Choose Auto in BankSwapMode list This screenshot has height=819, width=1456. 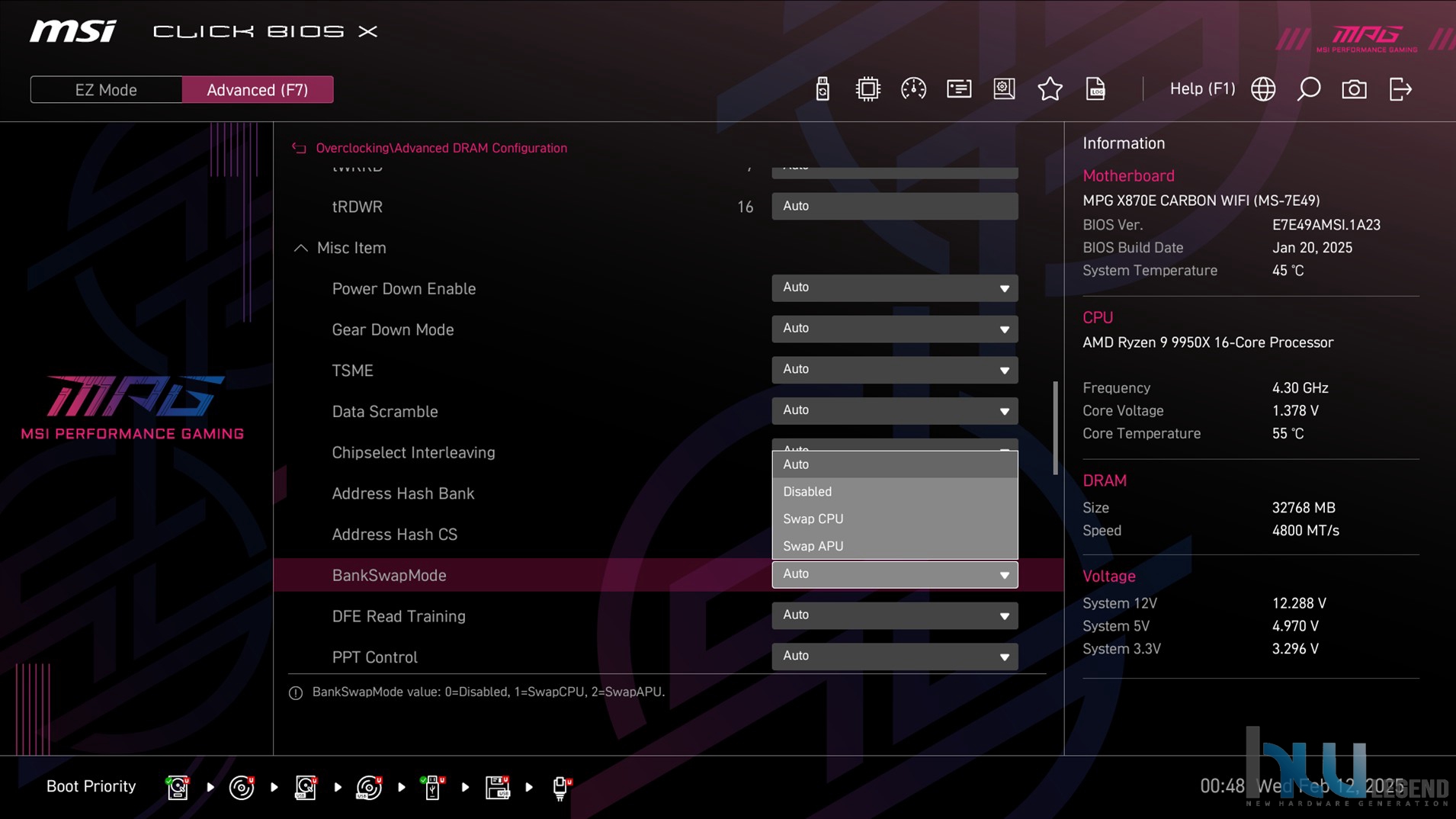tap(894, 464)
